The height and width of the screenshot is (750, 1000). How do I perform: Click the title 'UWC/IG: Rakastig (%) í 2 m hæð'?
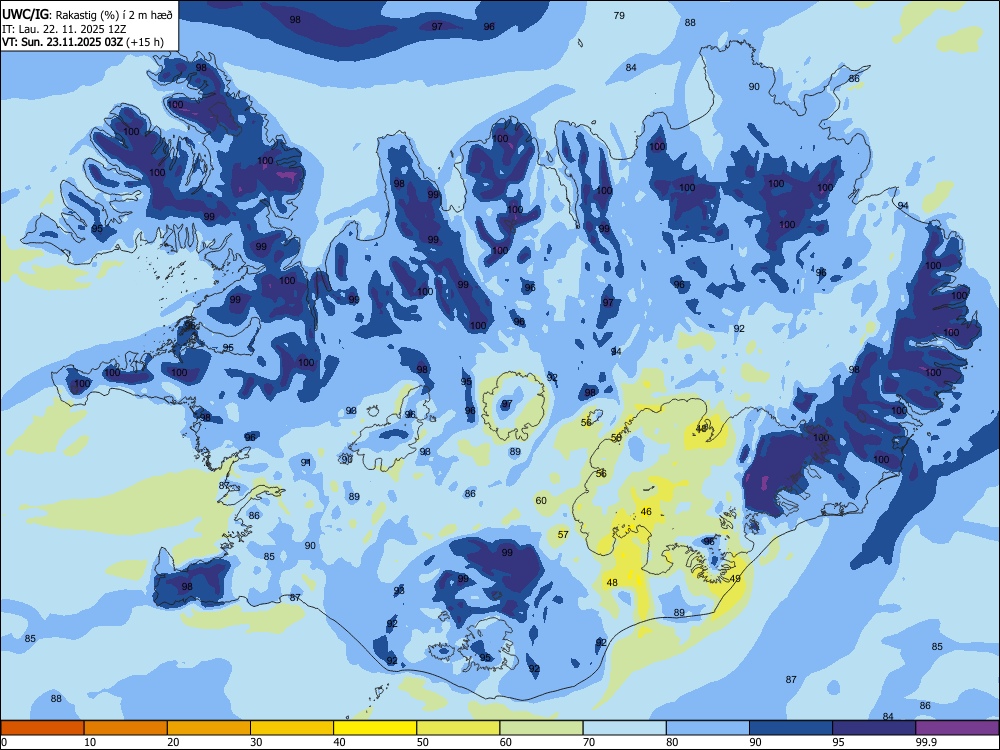[87, 14]
